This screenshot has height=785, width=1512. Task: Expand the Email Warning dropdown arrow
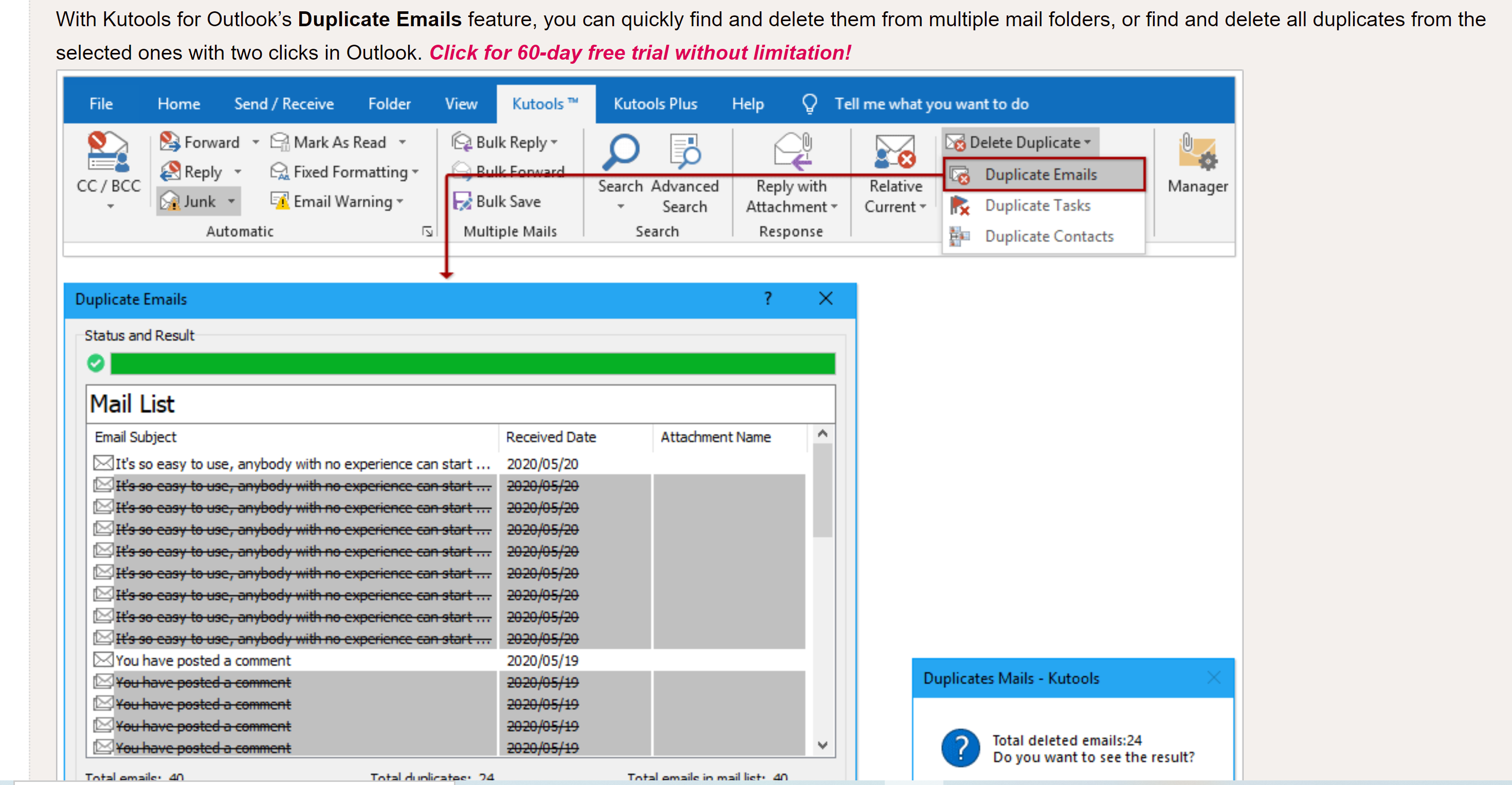pyautogui.click(x=399, y=202)
